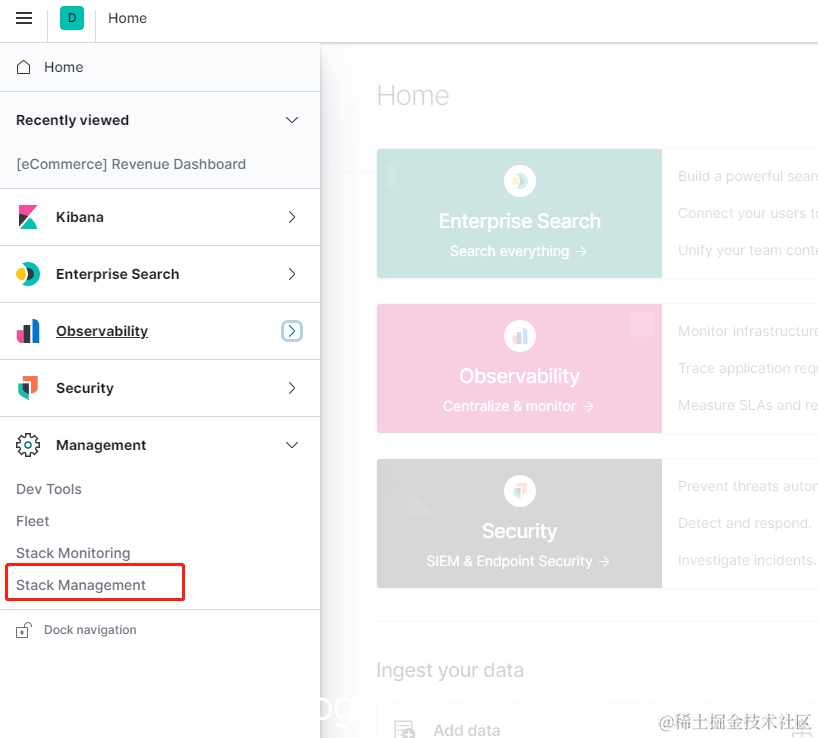
Task: Click 'Connect your users' description text
Action: click(748, 213)
